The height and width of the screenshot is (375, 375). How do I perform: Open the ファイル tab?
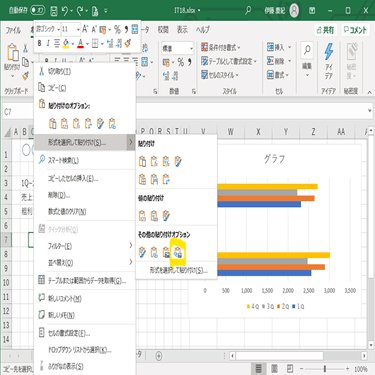point(13,30)
